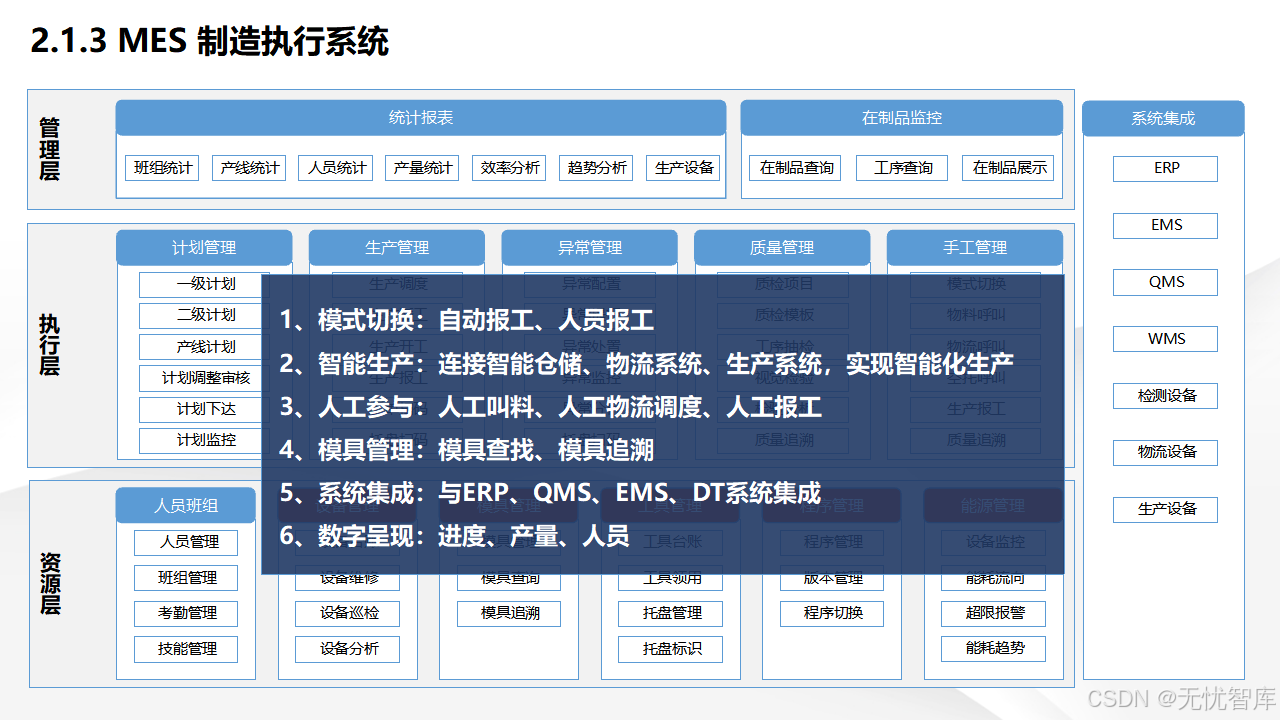Click the WMS integration entry

click(1164, 338)
